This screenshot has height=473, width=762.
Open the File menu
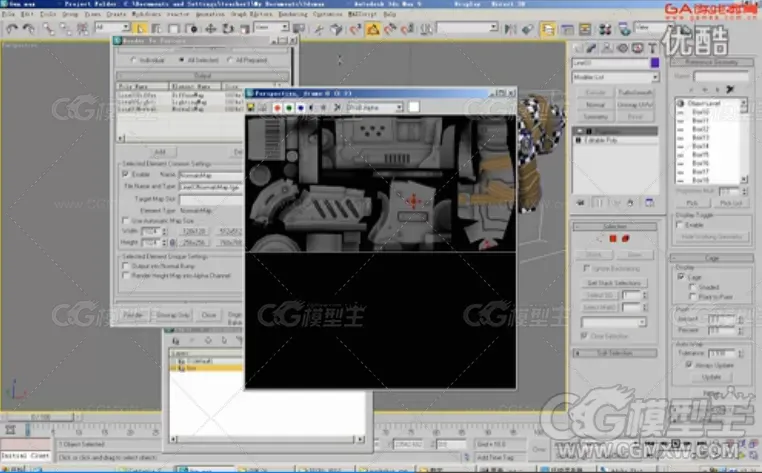[8, 15]
